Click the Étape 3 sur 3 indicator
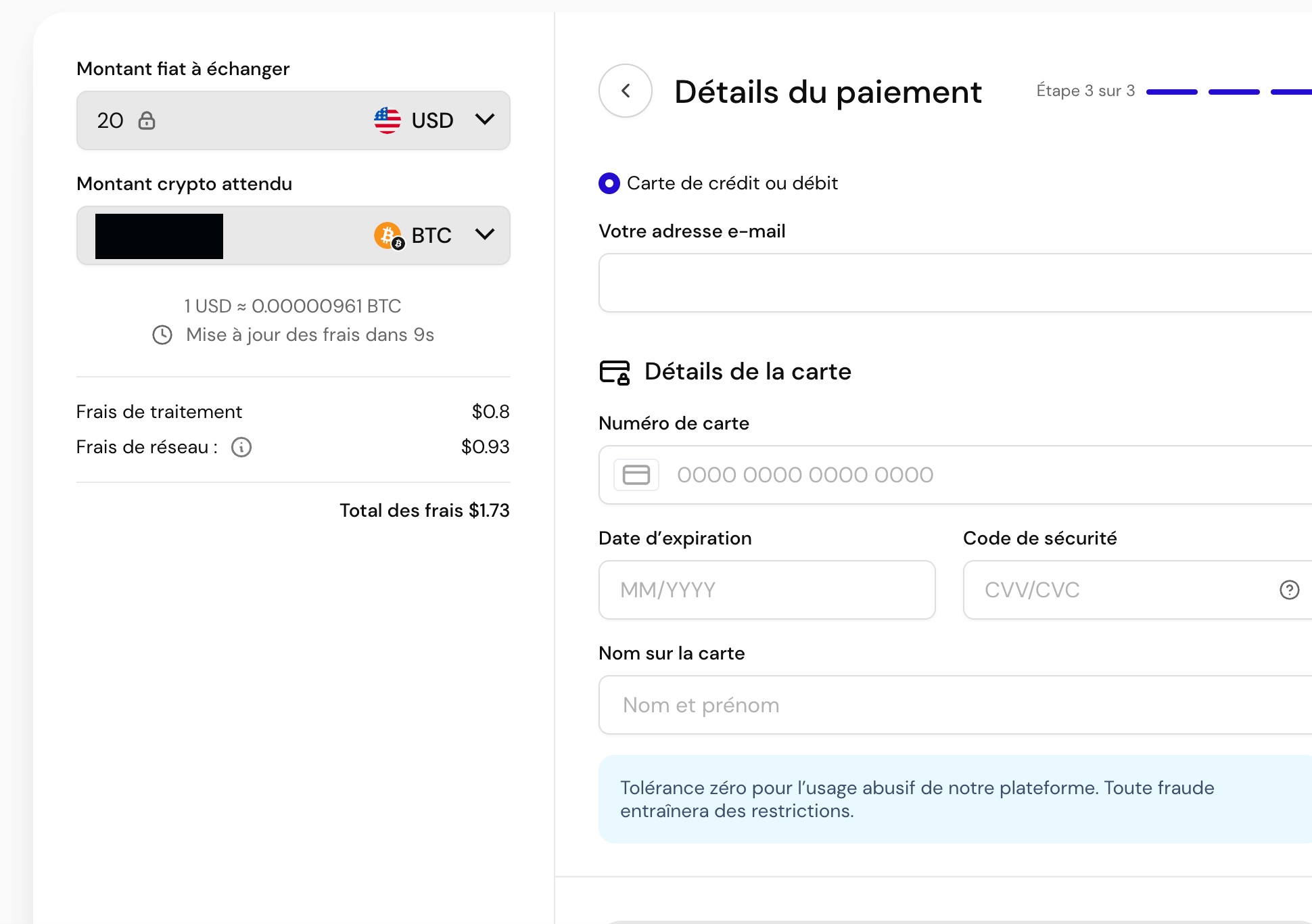This screenshot has width=1312, height=924. [1085, 91]
